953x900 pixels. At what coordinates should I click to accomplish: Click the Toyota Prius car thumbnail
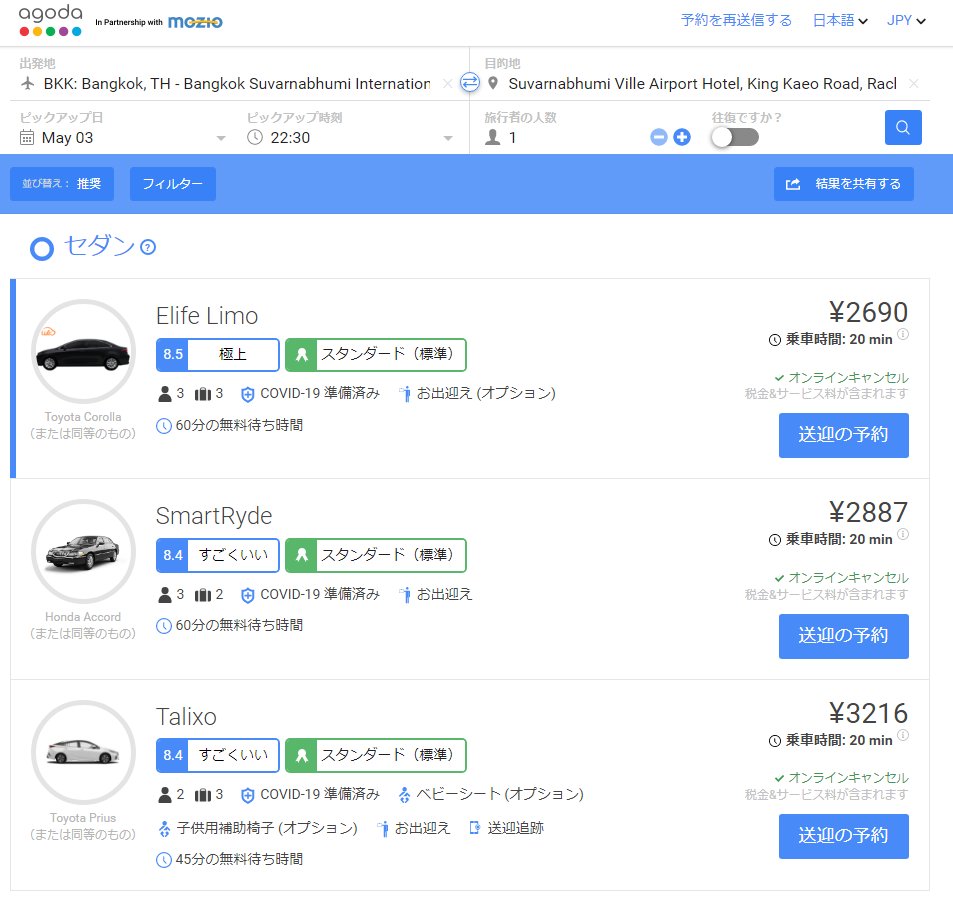pos(83,752)
